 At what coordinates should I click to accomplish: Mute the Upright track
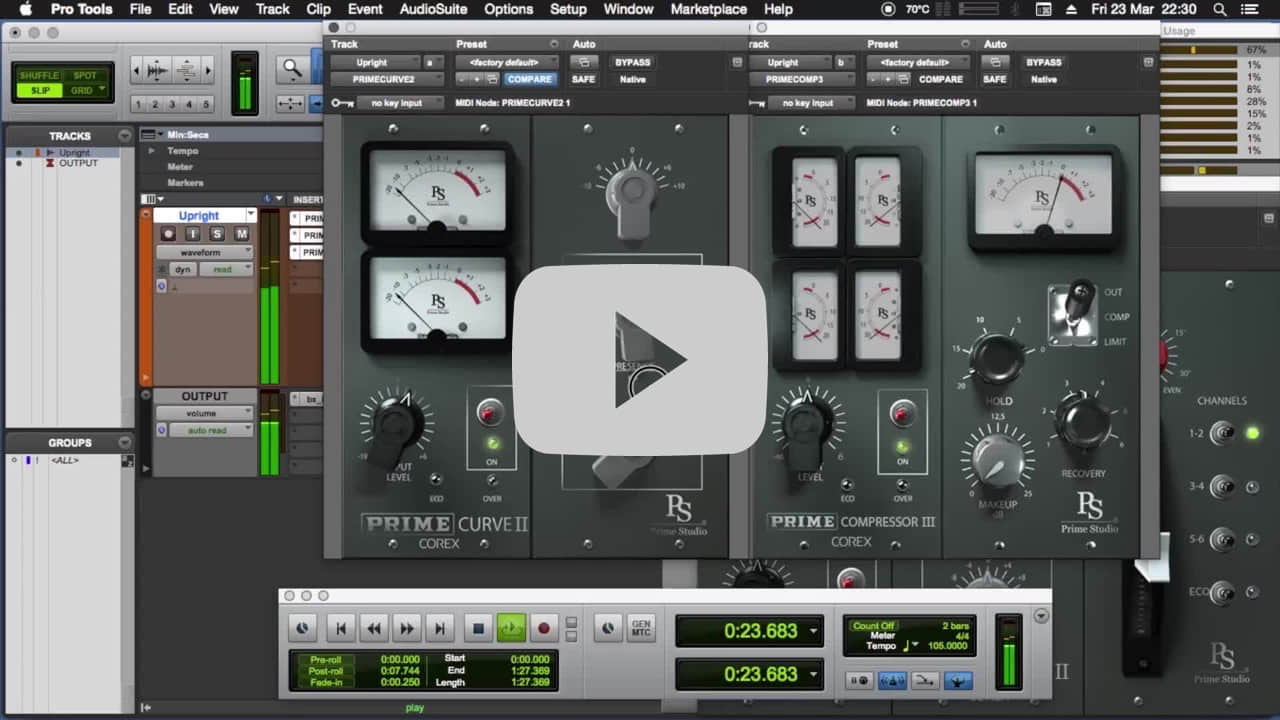(x=241, y=234)
